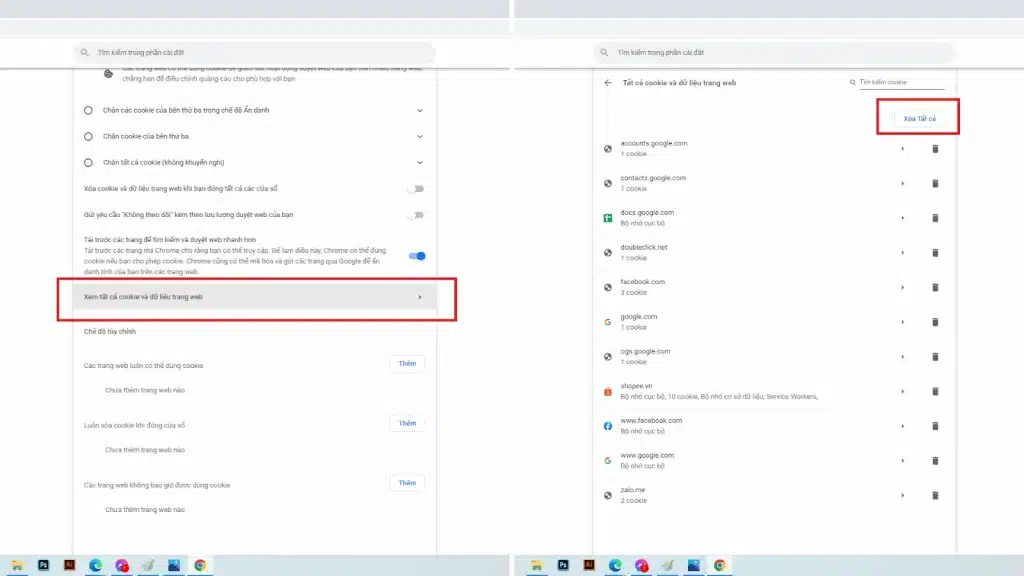1024x576 pixels.
Task: Delete cookies for accounts.google.com with trash icon
Action: pyautogui.click(x=935, y=149)
